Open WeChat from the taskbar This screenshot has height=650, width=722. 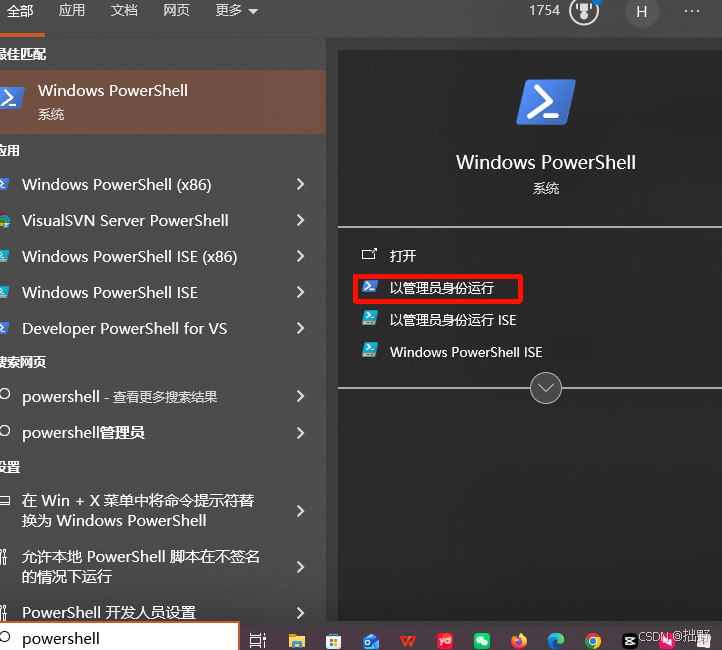tap(482, 641)
